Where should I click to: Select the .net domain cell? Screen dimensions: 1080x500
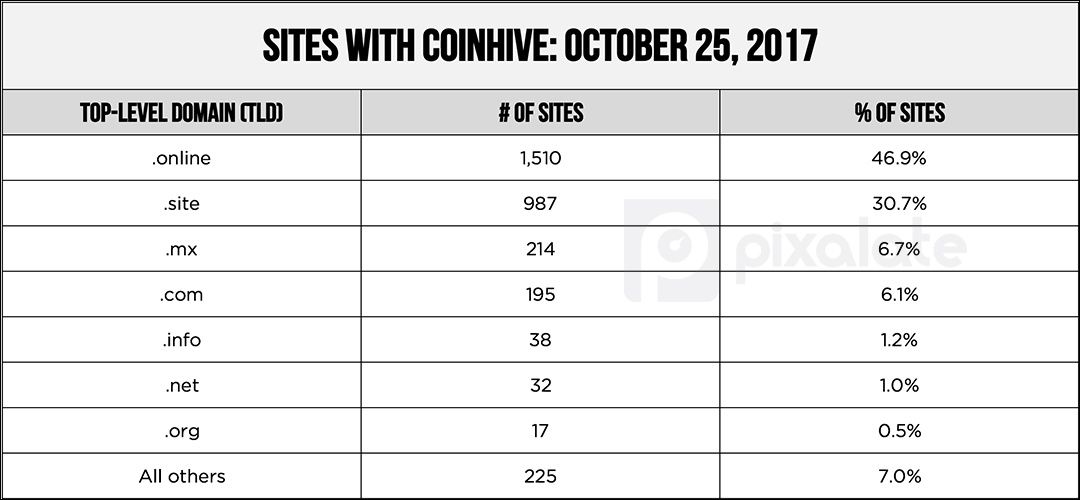pos(182,385)
